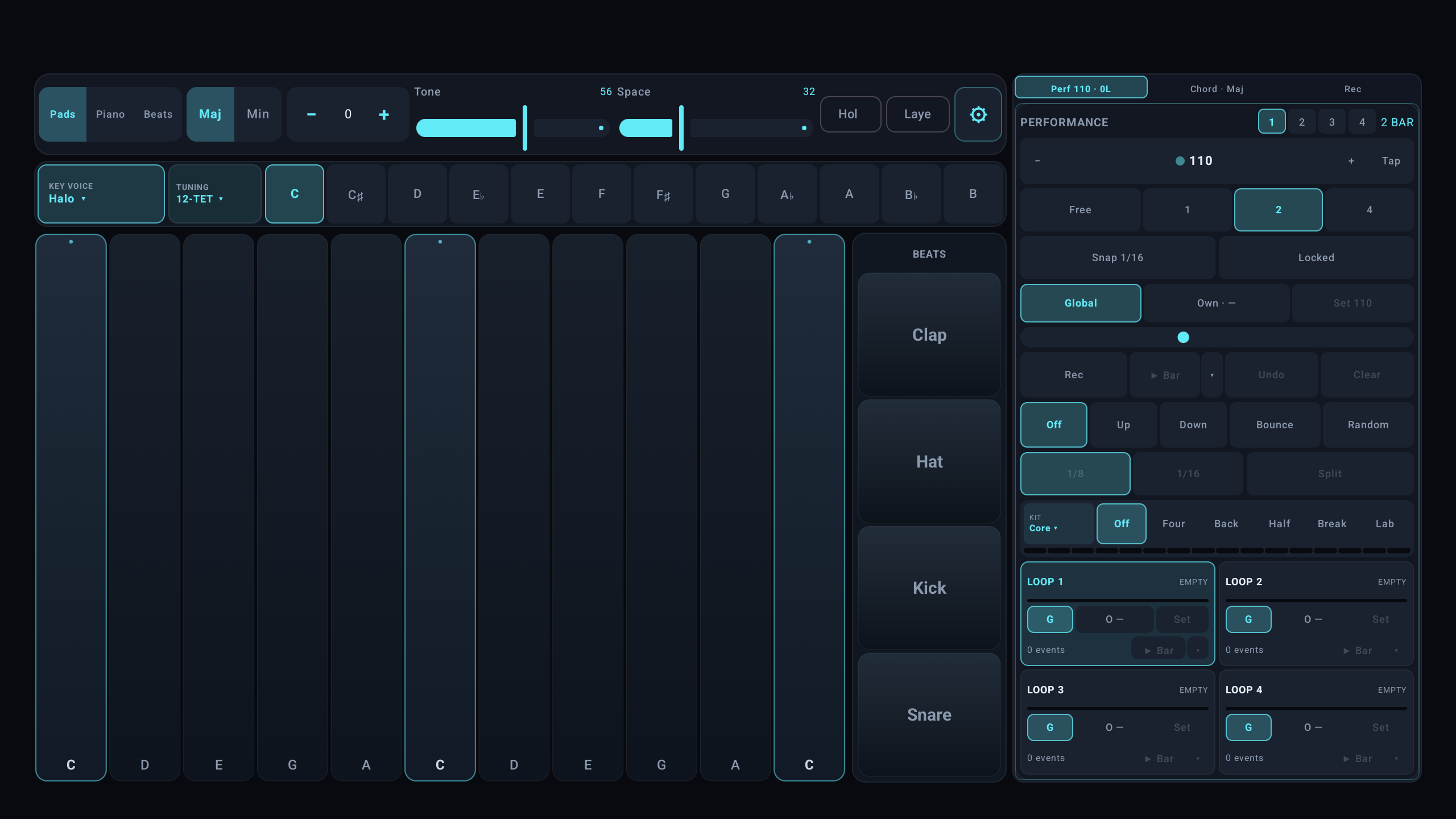
Task: Select performance slot 3
Action: click(x=1331, y=122)
